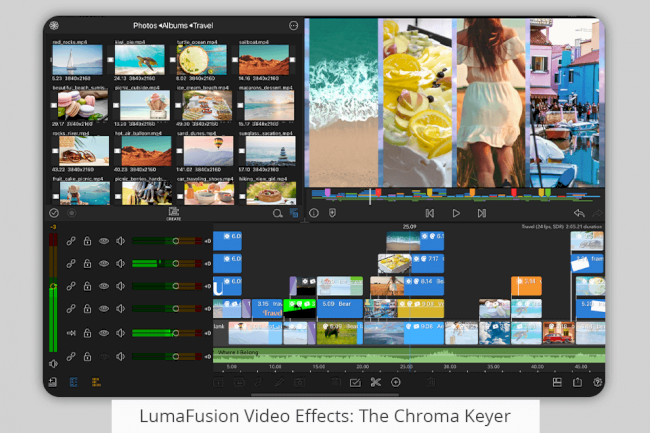Open the help and settings gear

tap(597, 382)
